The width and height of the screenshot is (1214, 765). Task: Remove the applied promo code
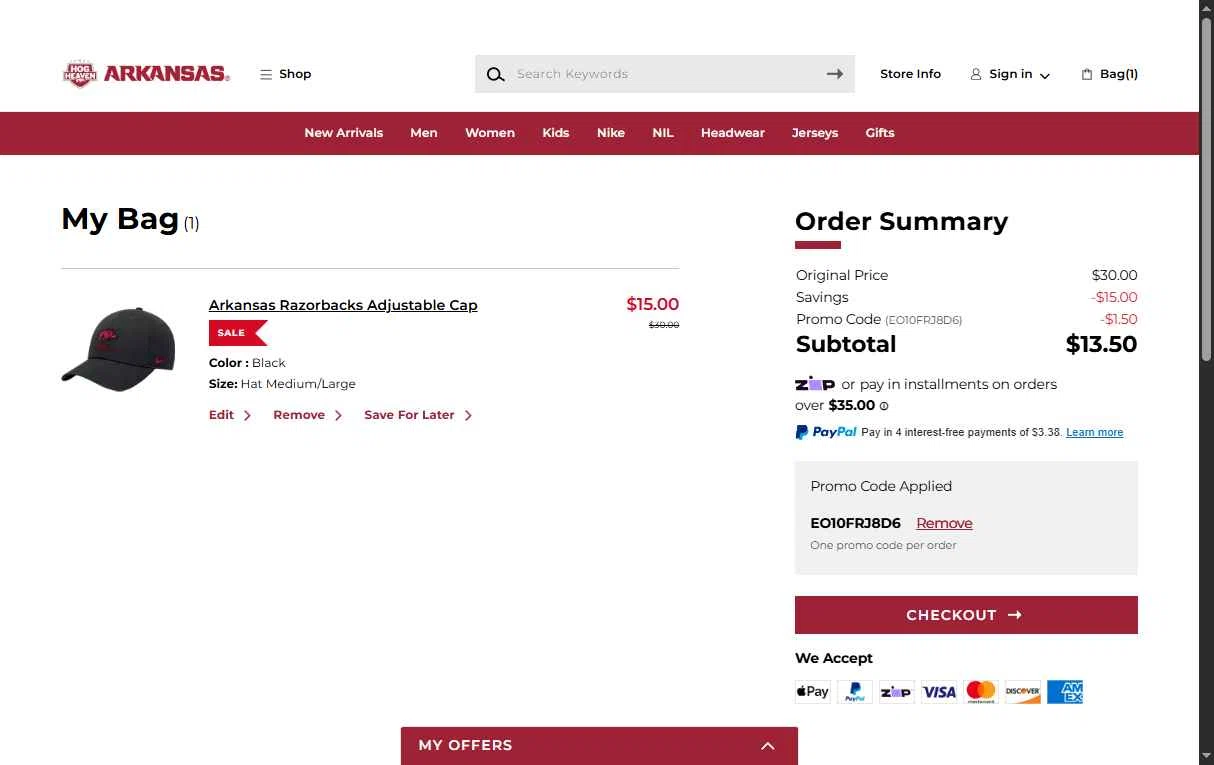944,523
